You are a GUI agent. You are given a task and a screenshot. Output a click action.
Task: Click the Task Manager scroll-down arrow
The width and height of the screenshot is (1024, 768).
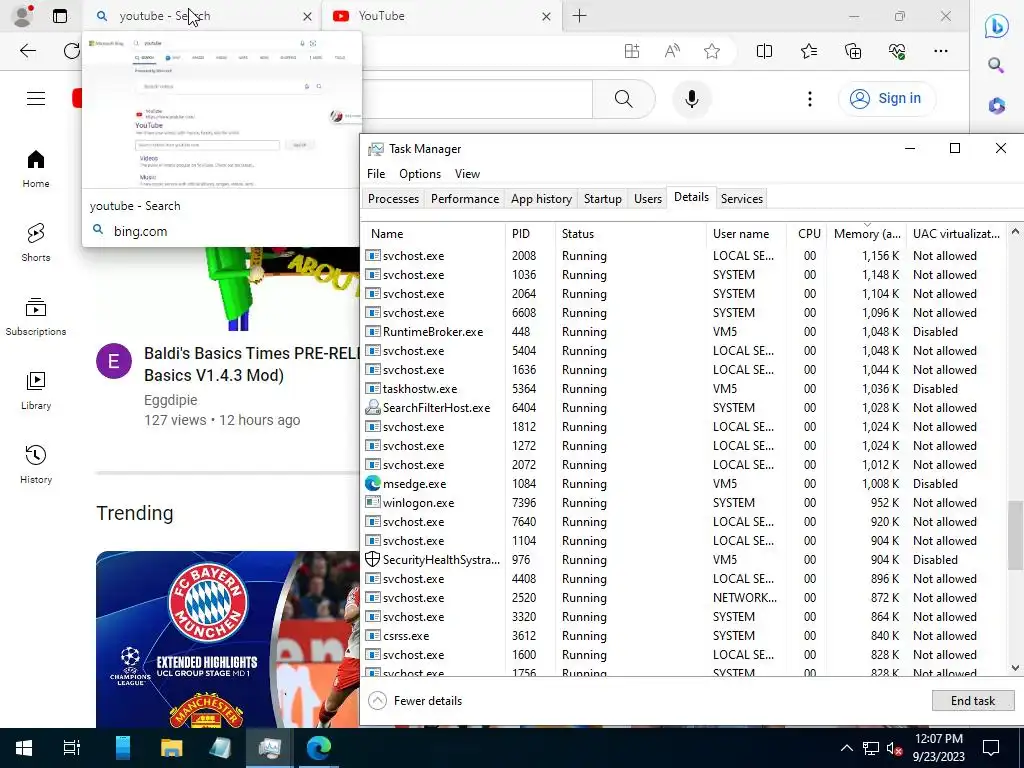pos(1015,667)
